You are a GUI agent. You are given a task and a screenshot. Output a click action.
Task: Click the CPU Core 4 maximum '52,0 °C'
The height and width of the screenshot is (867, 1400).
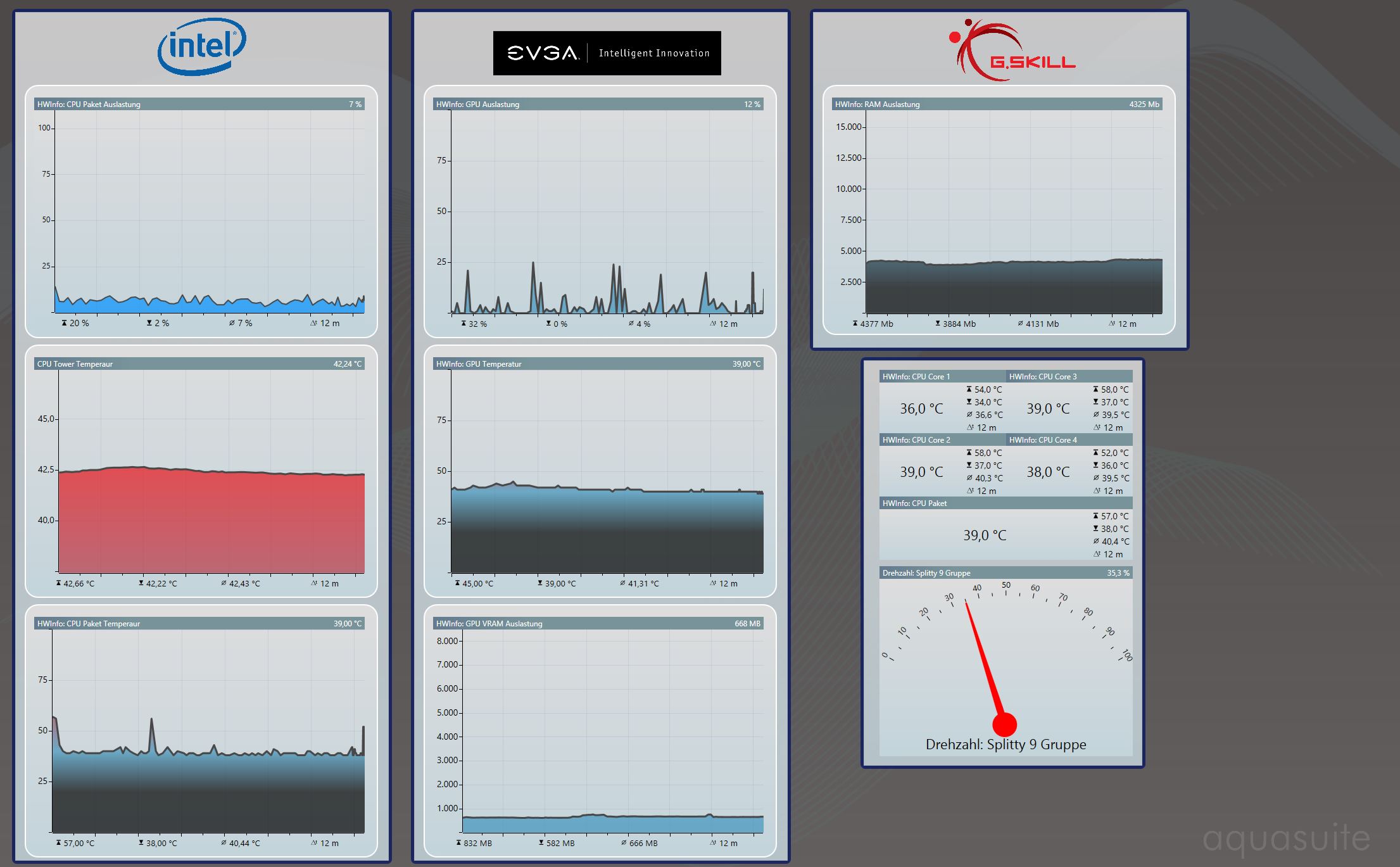1114,453
